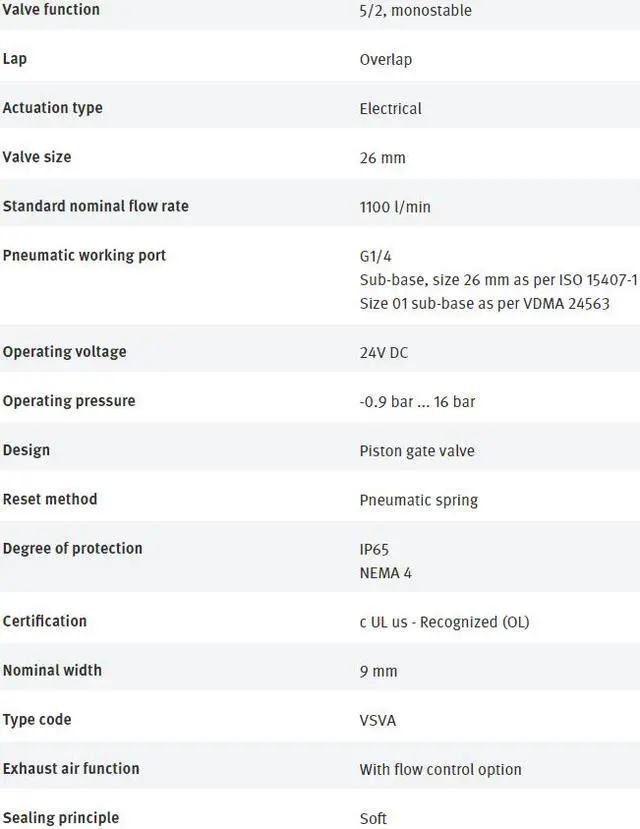Screen dimensions: 640x829
Task: Click the "VSVA" type code value
Action: click(377, 720)
